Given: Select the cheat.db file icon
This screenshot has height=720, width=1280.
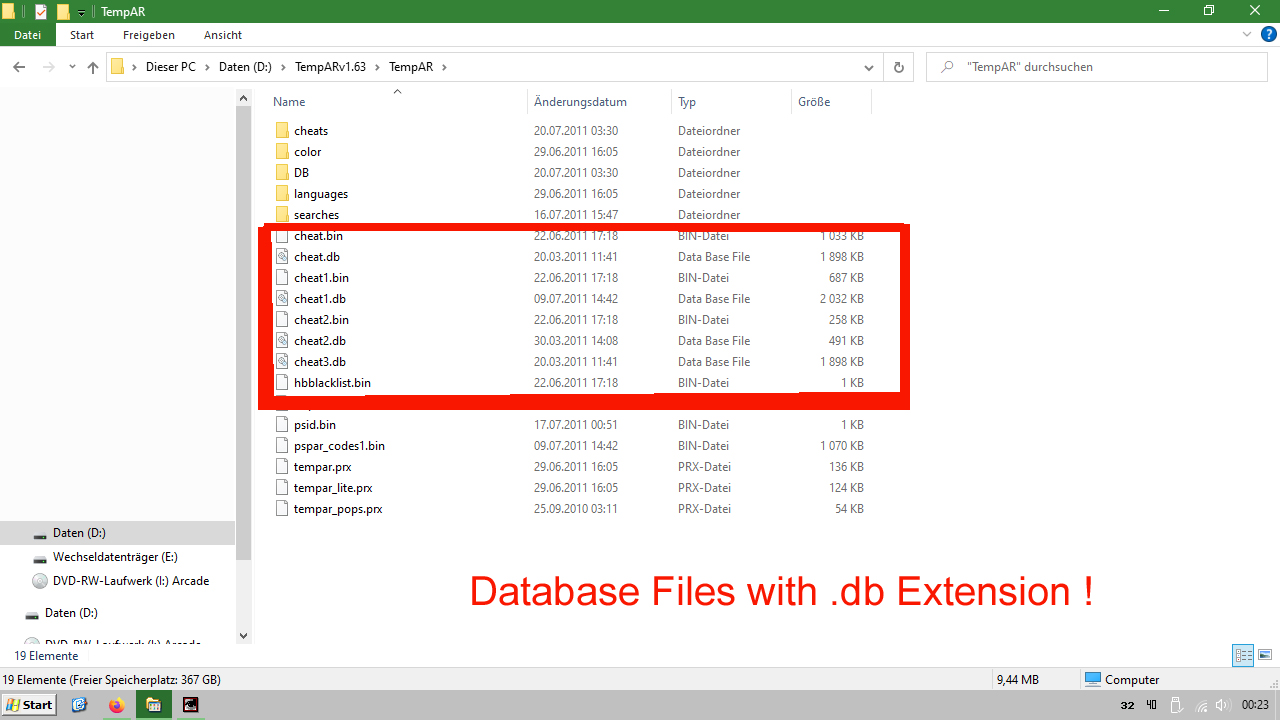Looking at the screenshot, I should coord(282,257).
